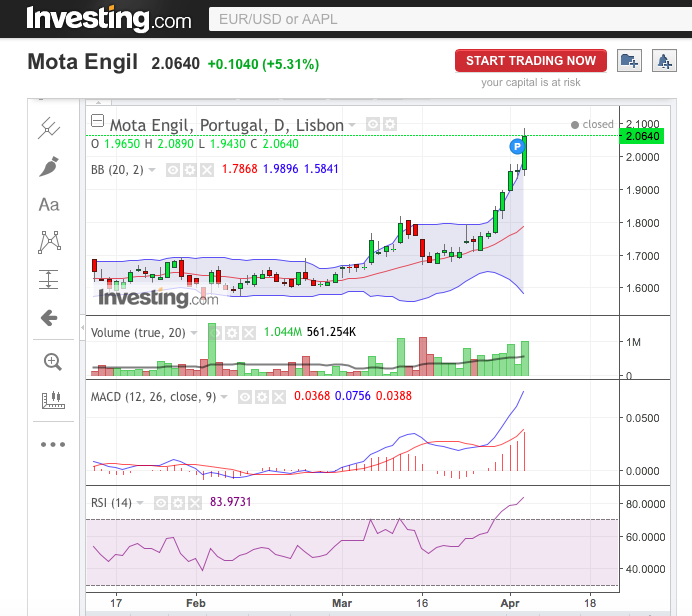Select the long position prediction tool
Viewport: 692px width, 616px height.
point(49,279)
